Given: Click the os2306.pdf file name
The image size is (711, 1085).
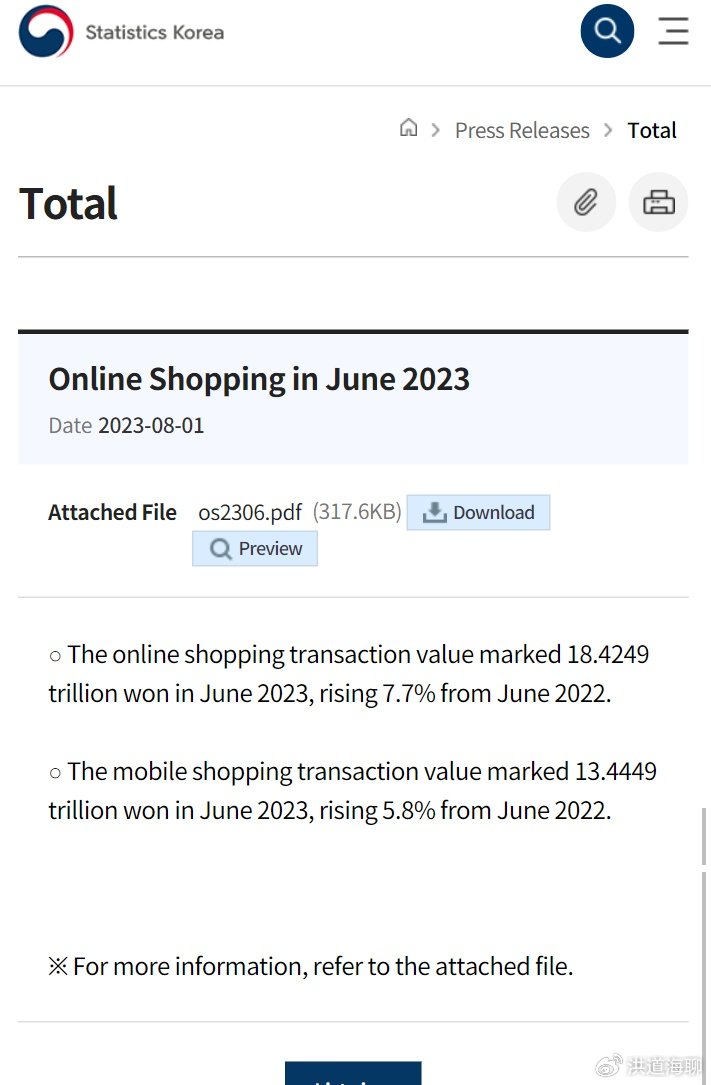Looking at the screenshot, I should [x=250, y=513].
